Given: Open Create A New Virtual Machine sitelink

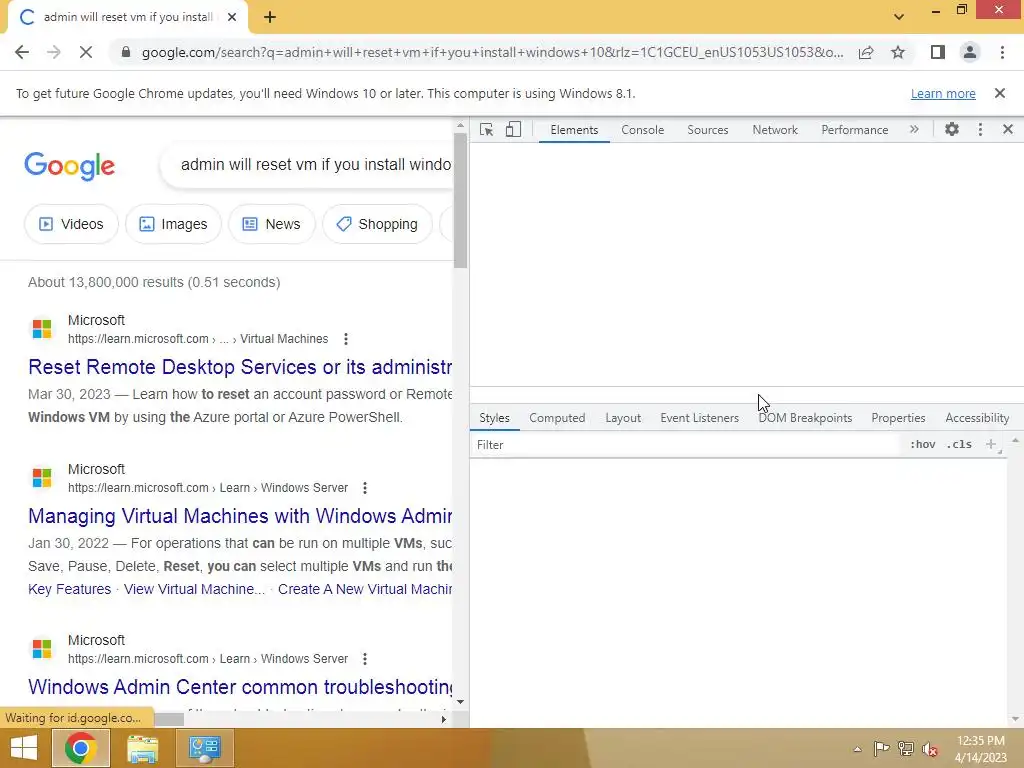Looking at the screenshot, I should pos(364,589).
